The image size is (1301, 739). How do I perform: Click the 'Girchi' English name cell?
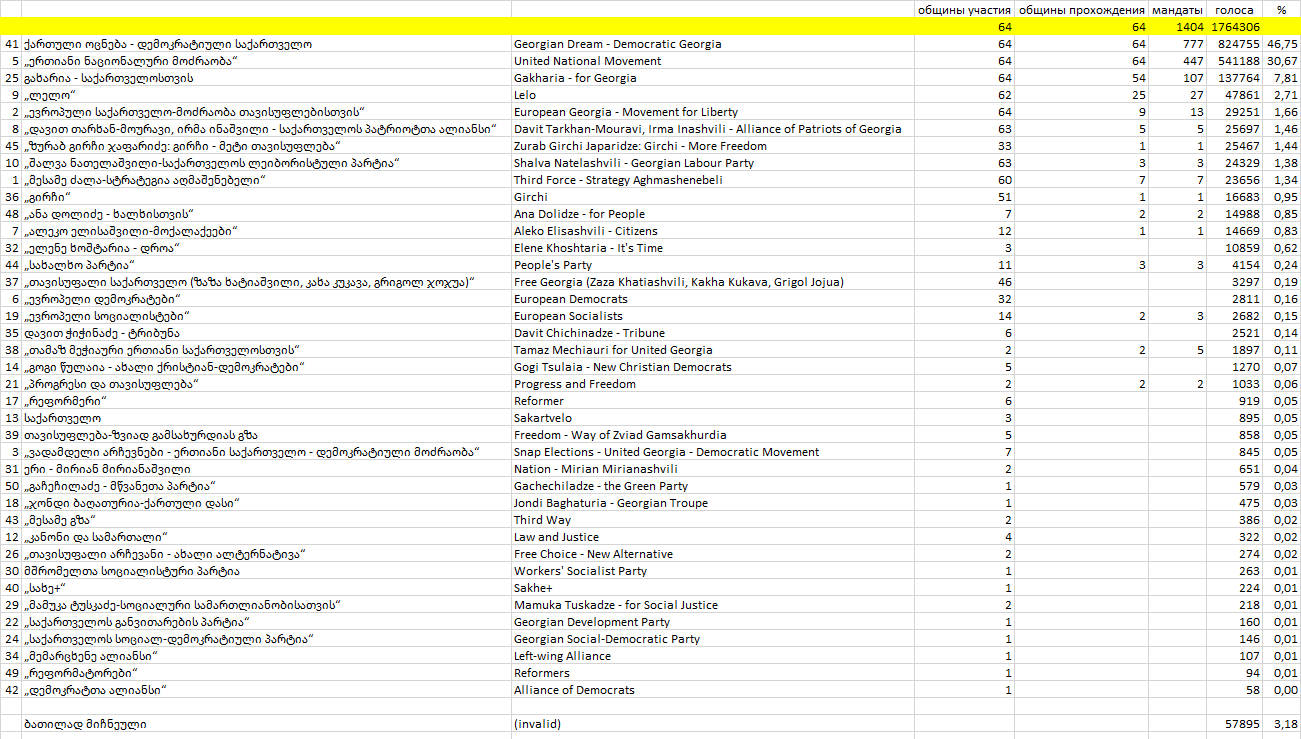pyautogui.click(x=713, y=197)
